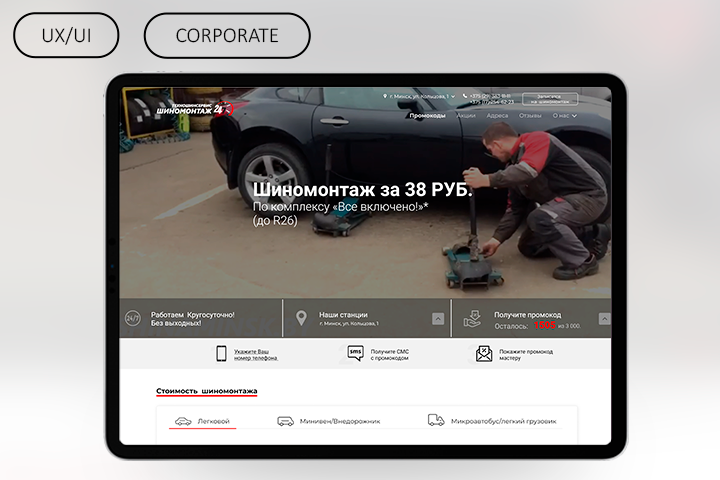The height and width of the screenshot is (480, 720).
Task: Open the Отзывы menu item
Action: [x=530, y=116]
